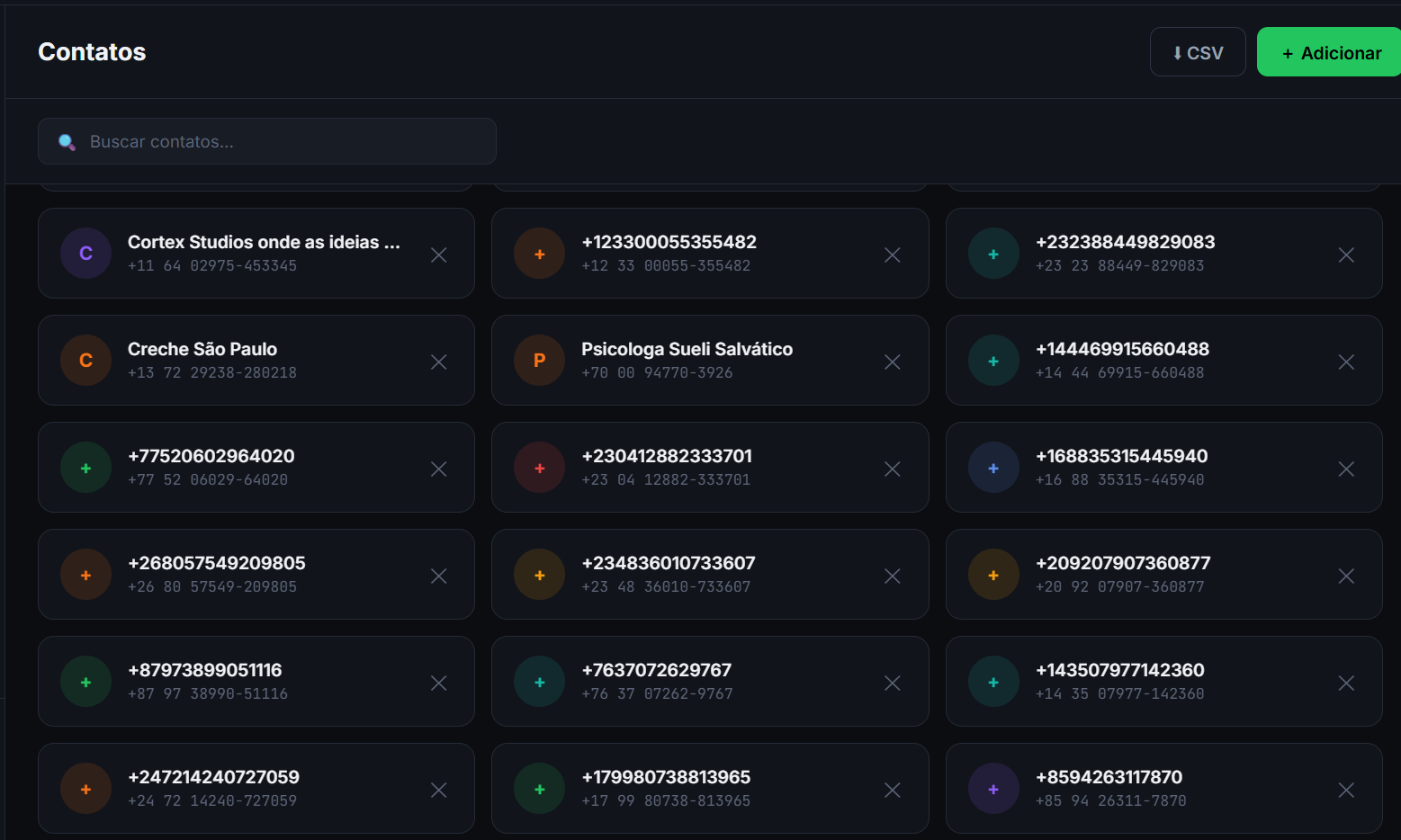1401x840 pixels.
Task: Remove contact +234836010733607
Action: coord(893,576)
